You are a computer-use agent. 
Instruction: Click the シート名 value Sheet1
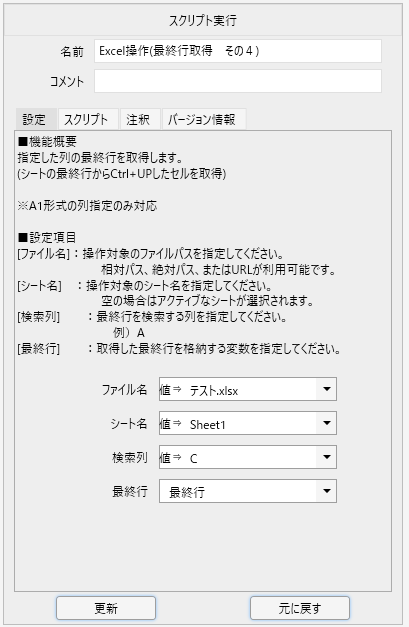click(x=207, y=424)
